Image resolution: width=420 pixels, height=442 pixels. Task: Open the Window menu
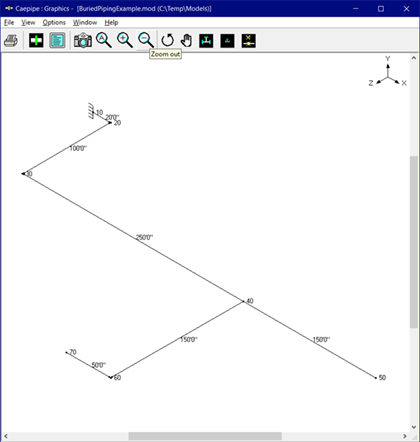coord(85,22)
